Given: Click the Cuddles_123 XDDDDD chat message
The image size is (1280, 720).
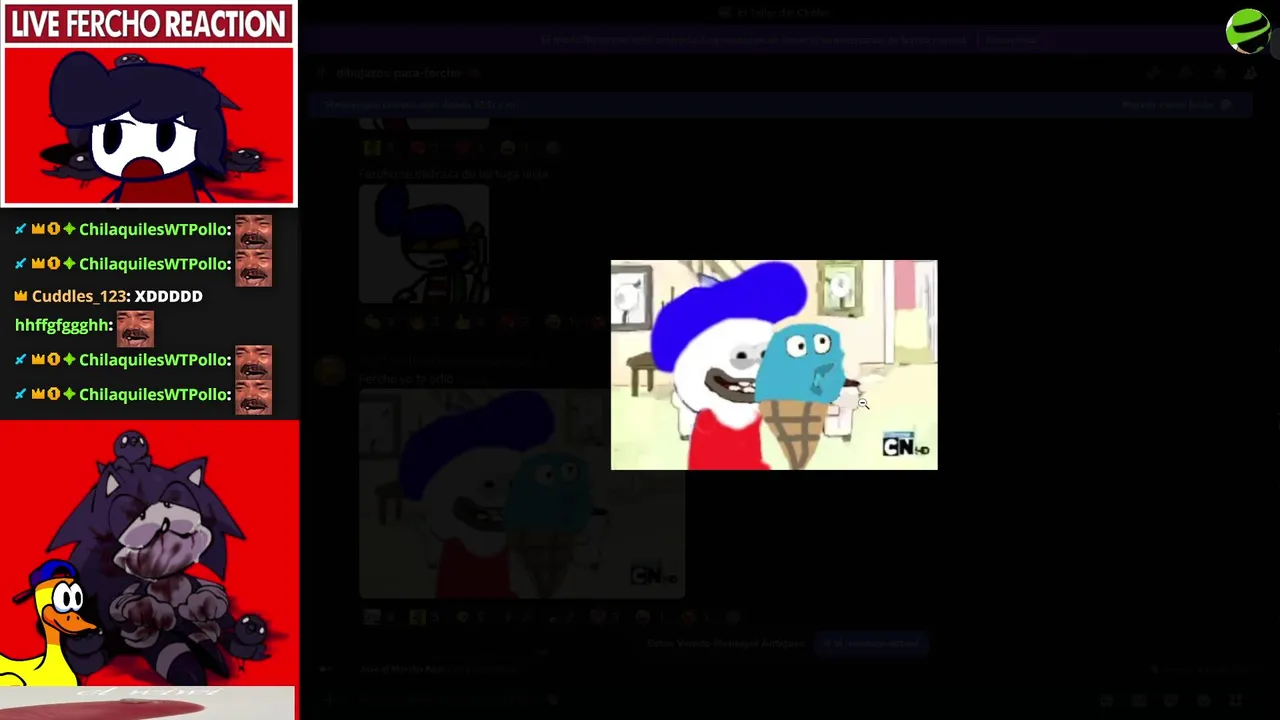Looking at the screenshot, I should 108,296.
